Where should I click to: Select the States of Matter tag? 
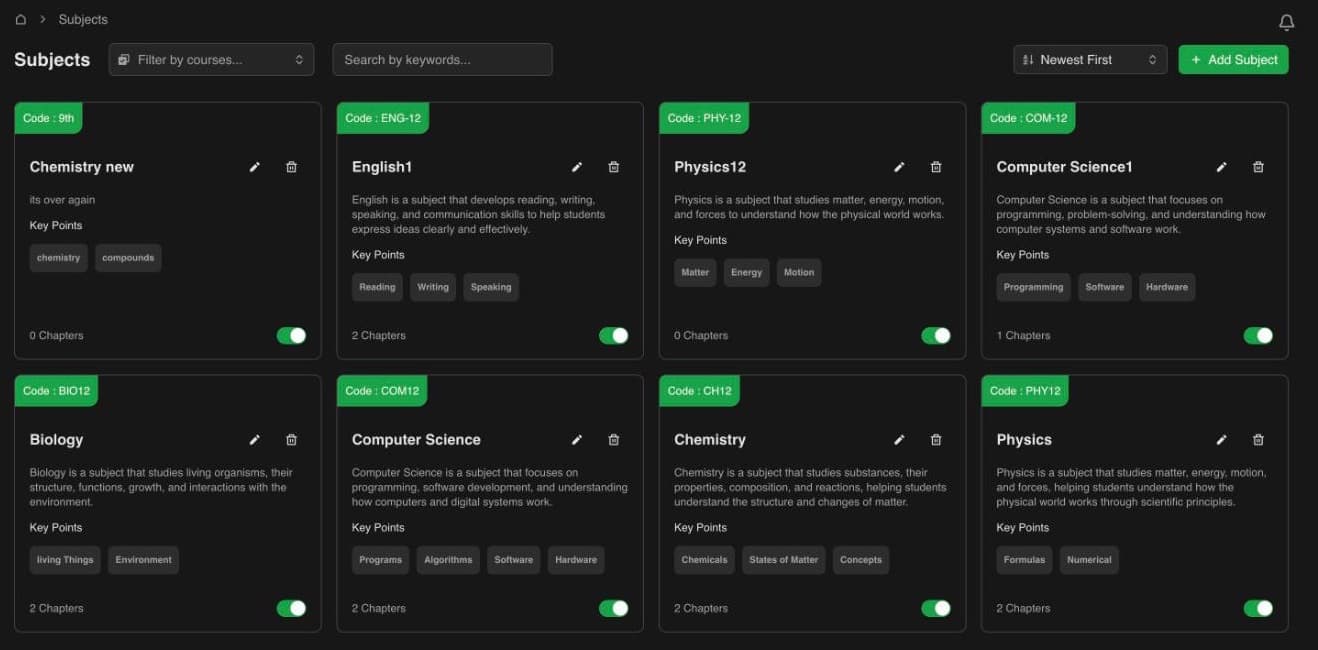[784, 560]
